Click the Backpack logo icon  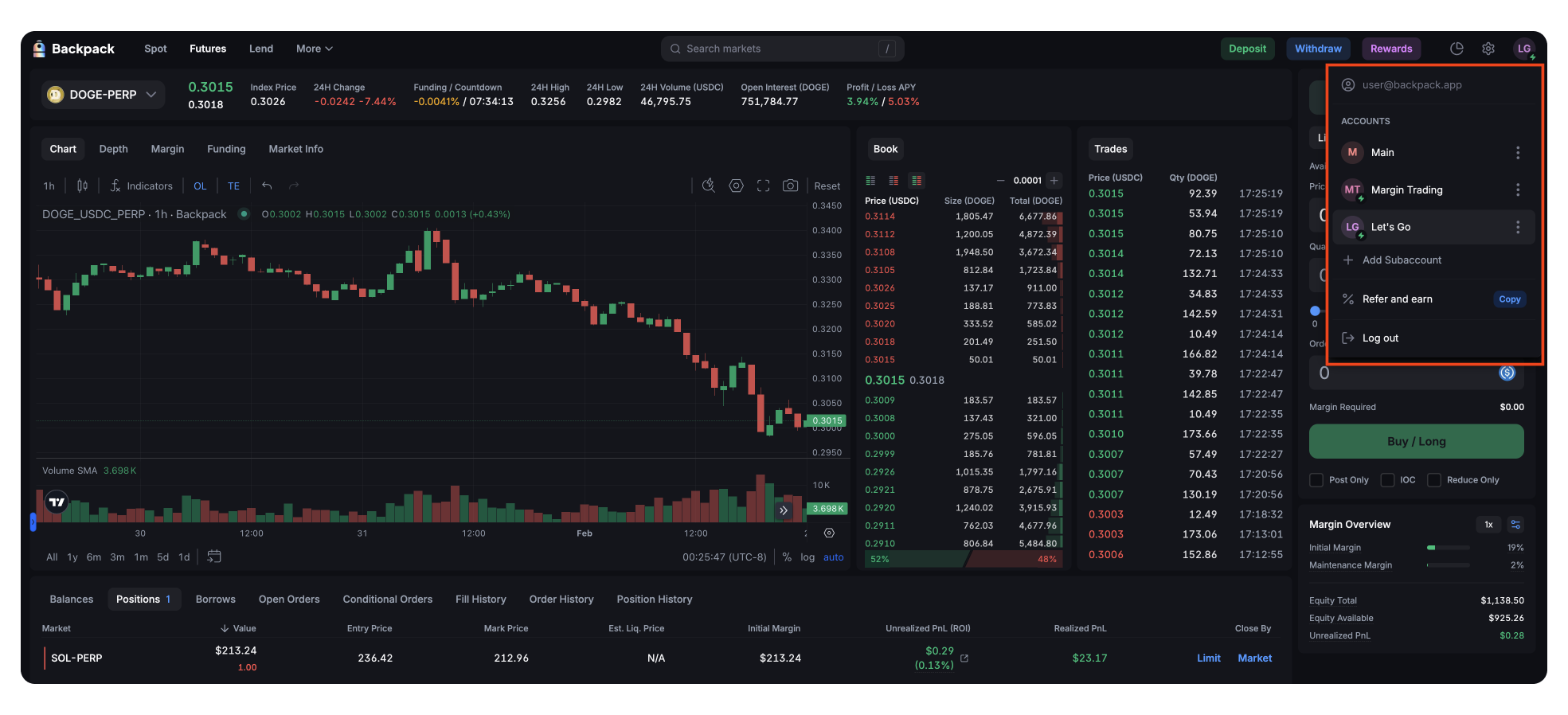click(39, 49)
